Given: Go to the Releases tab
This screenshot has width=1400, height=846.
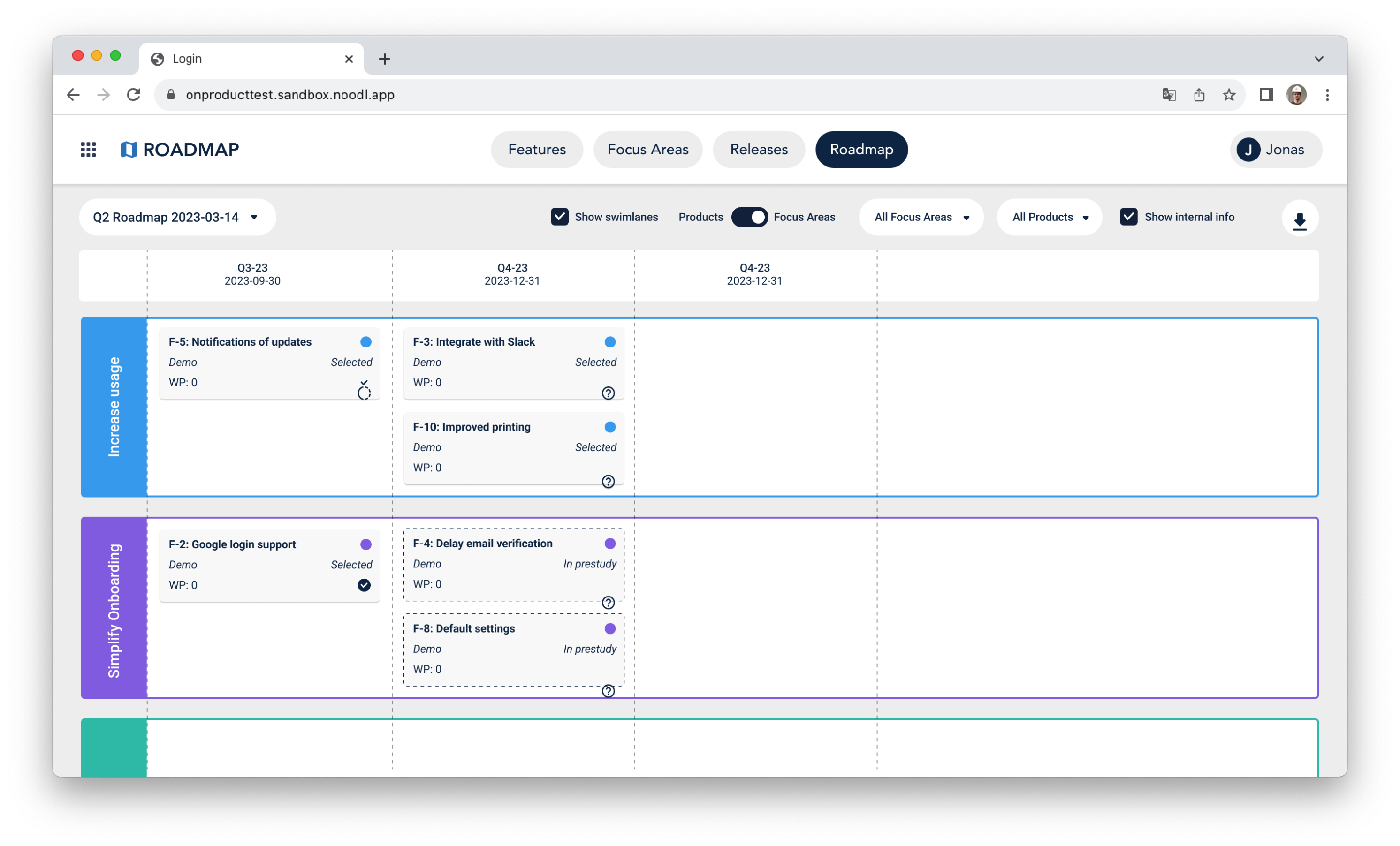Looking at the screenshot, I should 759,149.
